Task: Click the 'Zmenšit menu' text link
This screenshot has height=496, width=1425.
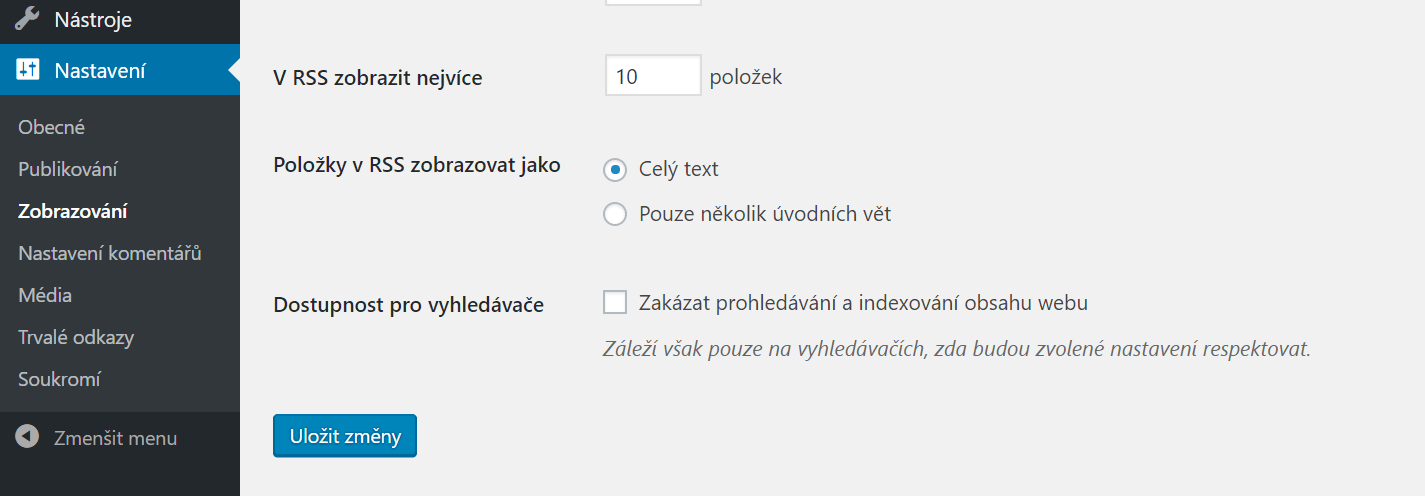Action: pyautogui.click(x=115, y=438)
